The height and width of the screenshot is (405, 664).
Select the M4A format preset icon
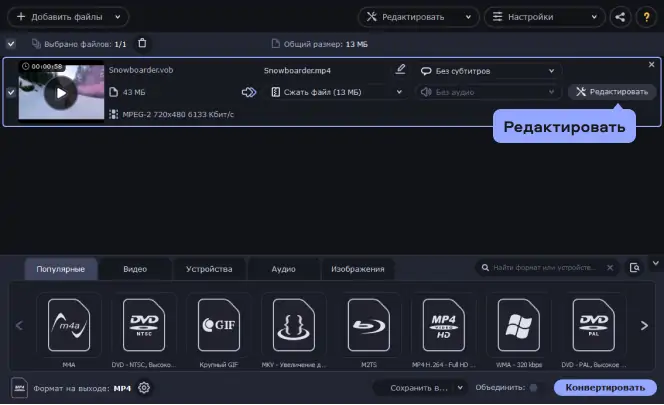[69, 325]
